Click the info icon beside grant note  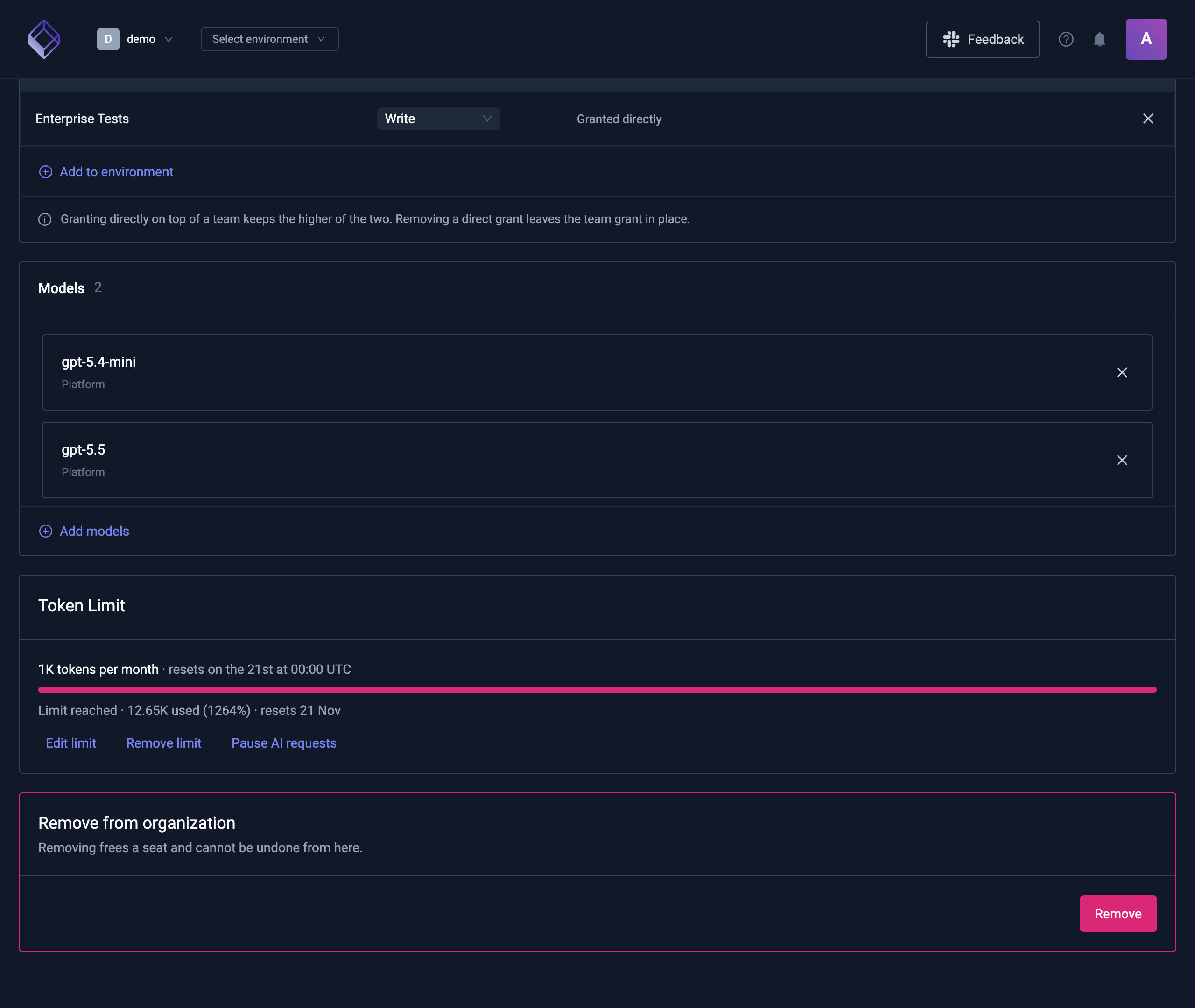pos(44,219)
